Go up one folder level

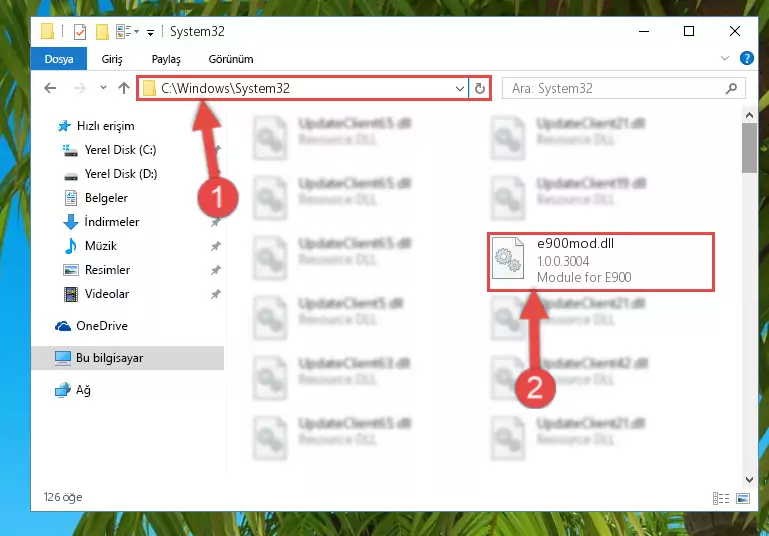click(x=124, y=88)
